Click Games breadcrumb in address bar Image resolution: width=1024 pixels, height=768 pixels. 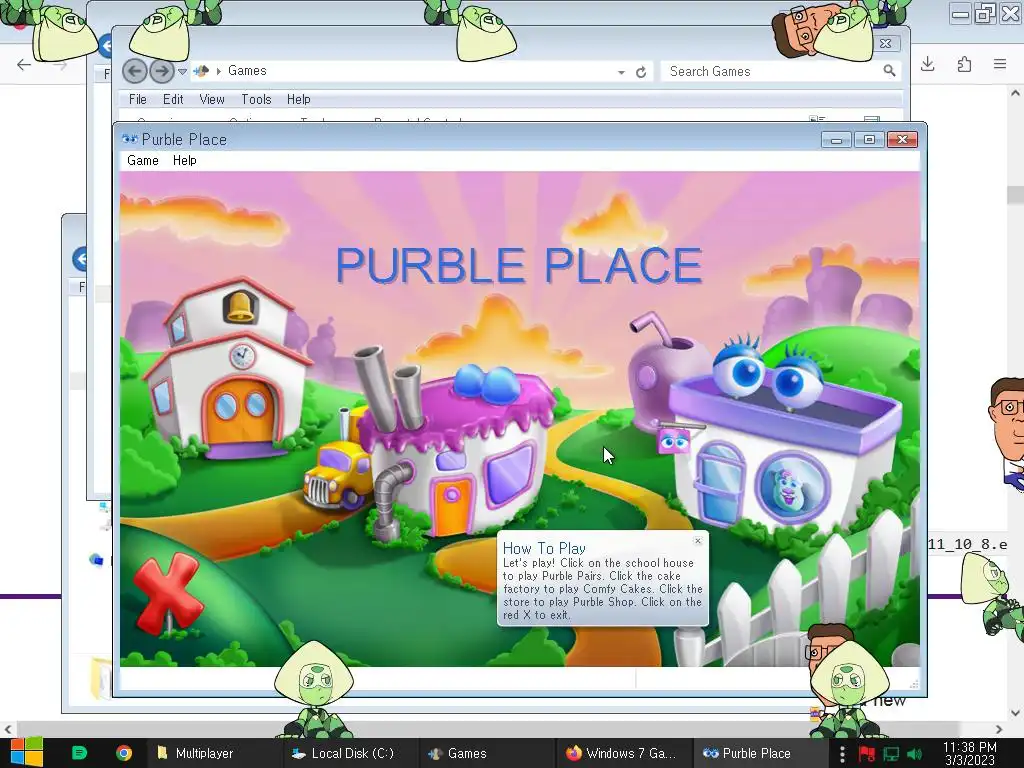click(x=247, y=71)
